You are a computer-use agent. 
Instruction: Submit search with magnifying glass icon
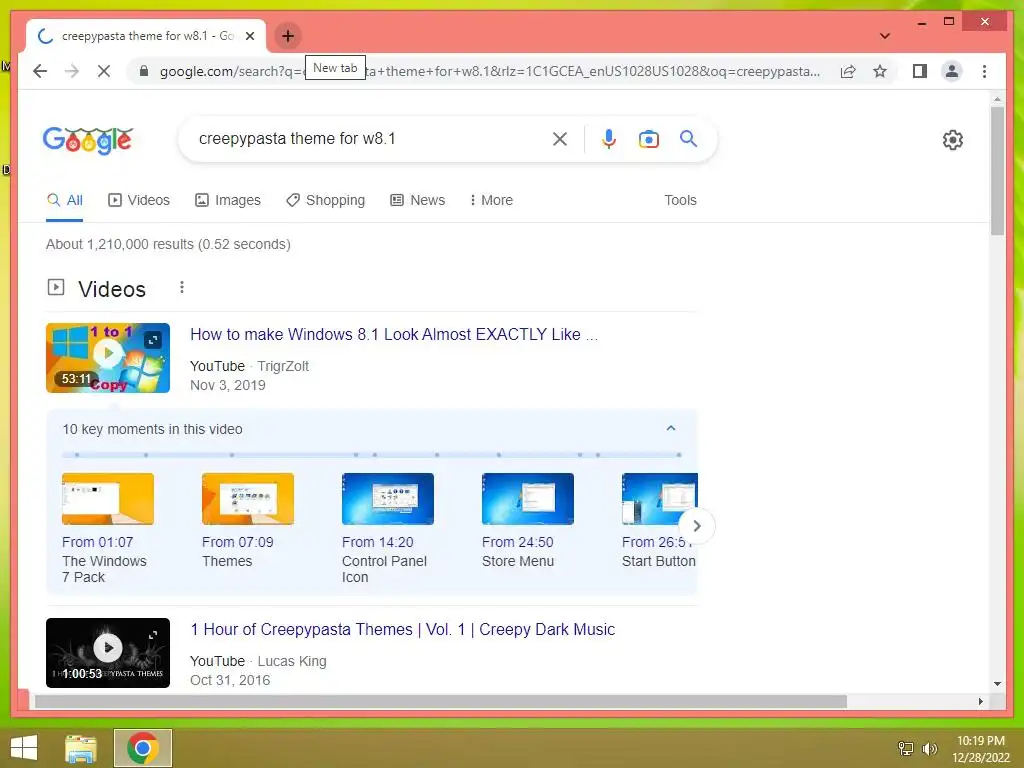point(688,138)
